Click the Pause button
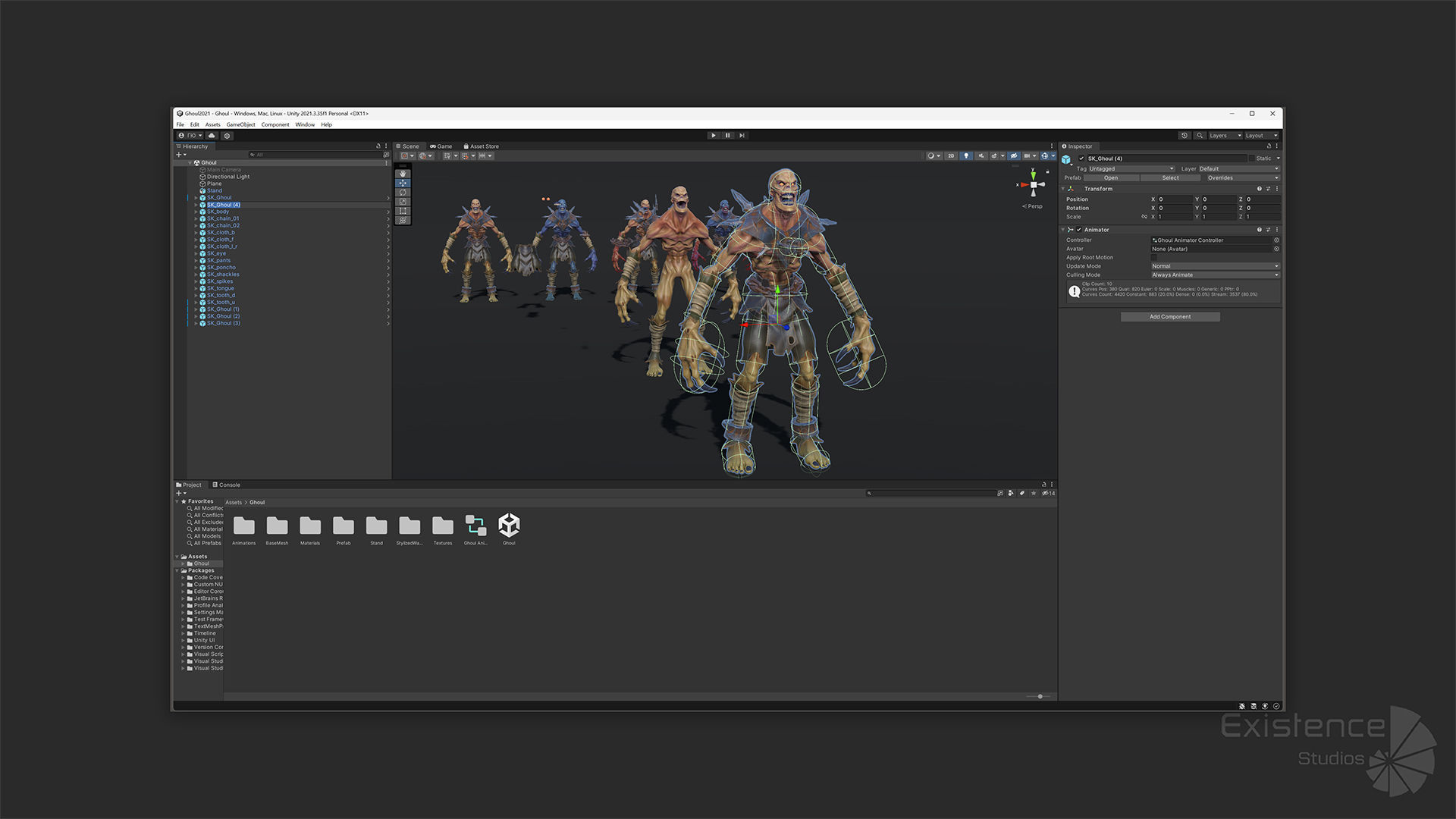The width and height of the screenshot is (1456, 819). coord(727,136)
